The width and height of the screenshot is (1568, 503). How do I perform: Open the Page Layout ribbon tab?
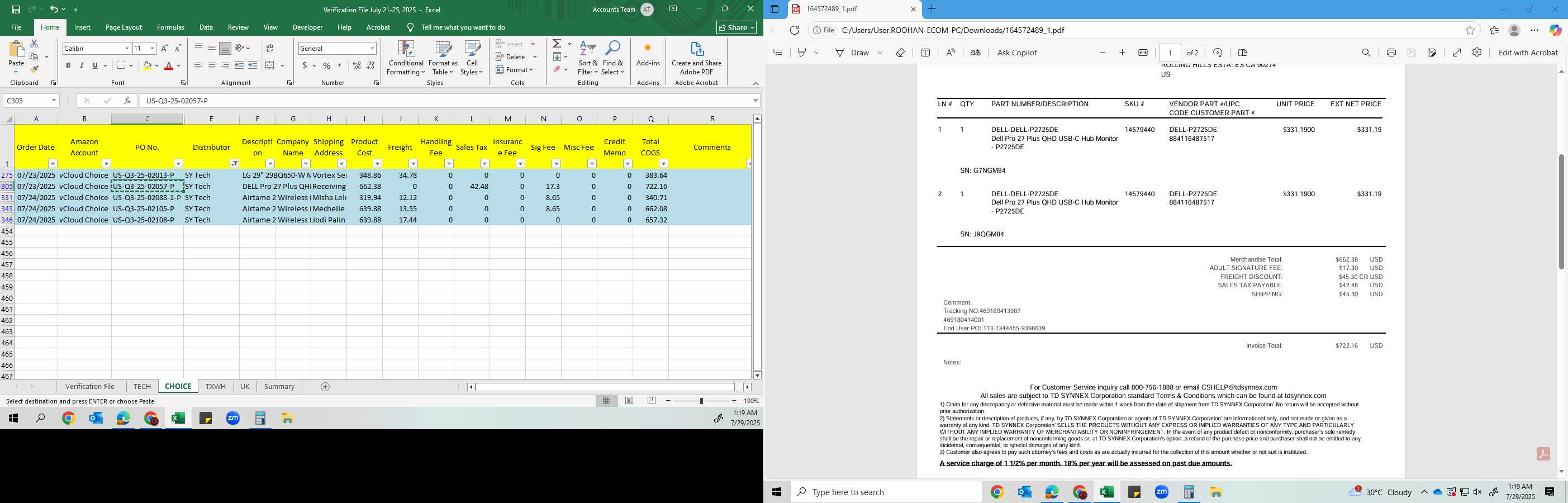tap(123, 27)
